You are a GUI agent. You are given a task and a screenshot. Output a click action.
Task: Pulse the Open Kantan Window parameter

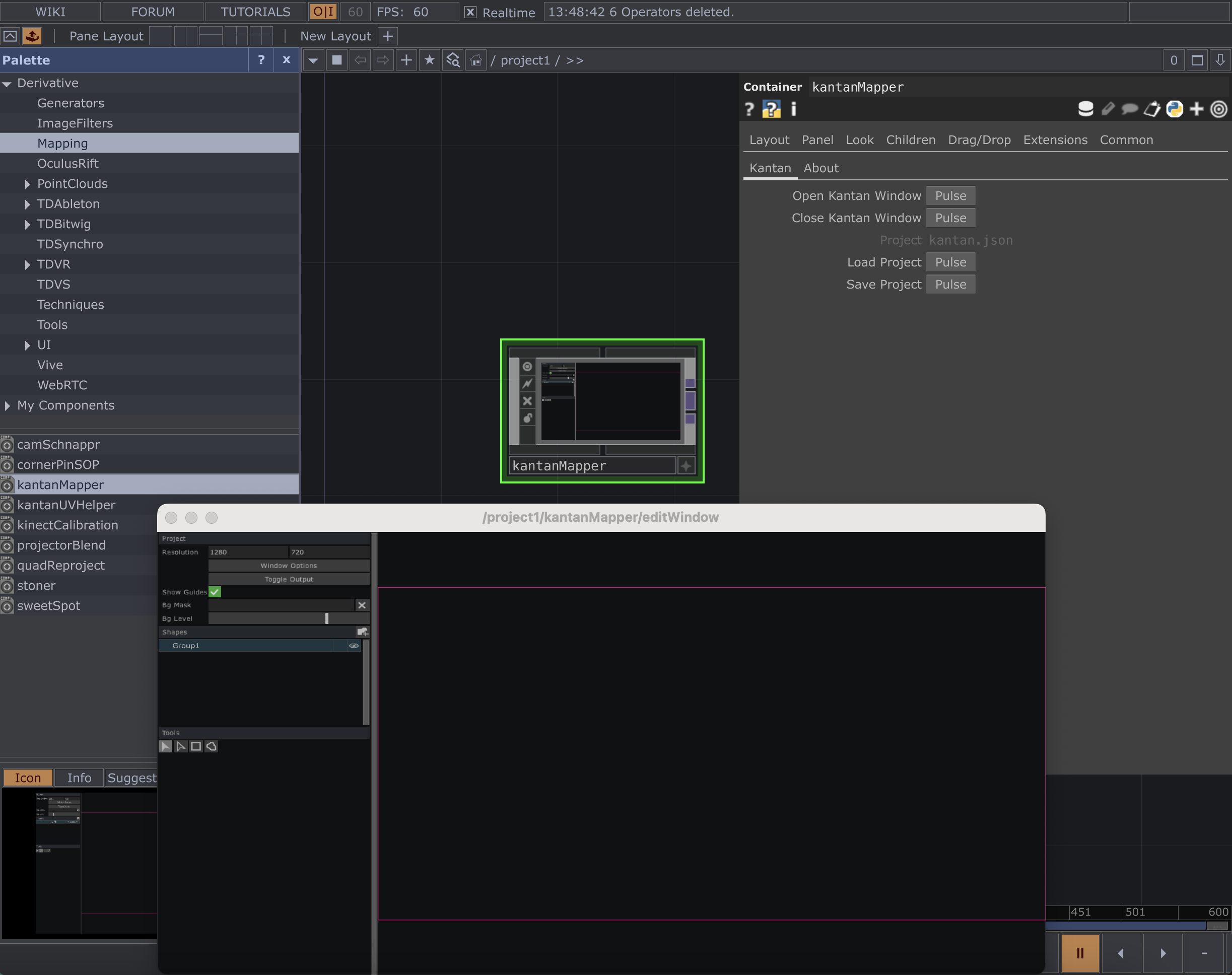(x=949, y=195)
